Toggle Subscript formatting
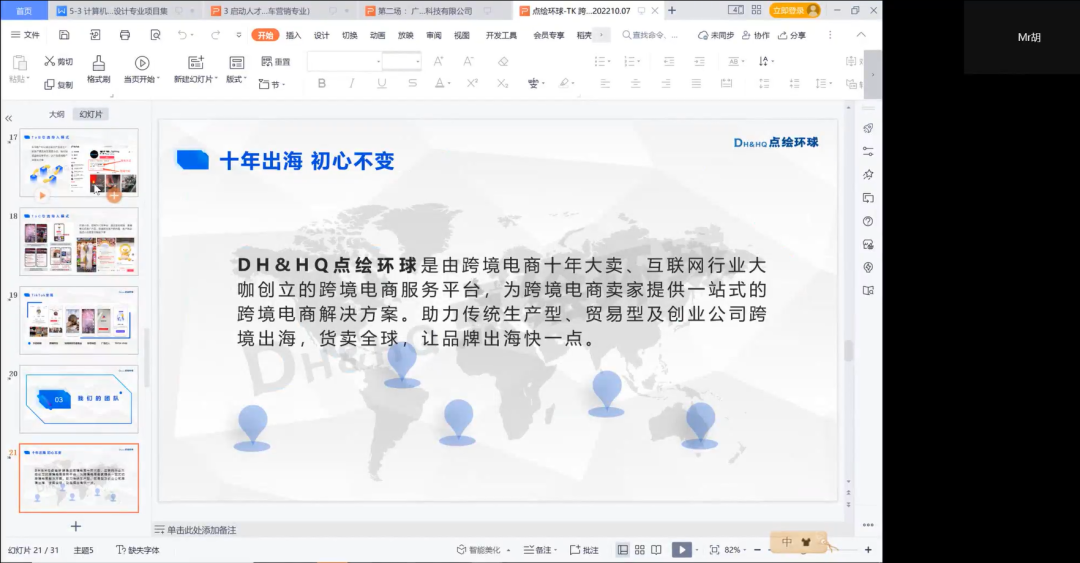Image resolution: width=1080 pixels, height=563 pixels. [x=502, y=83]
